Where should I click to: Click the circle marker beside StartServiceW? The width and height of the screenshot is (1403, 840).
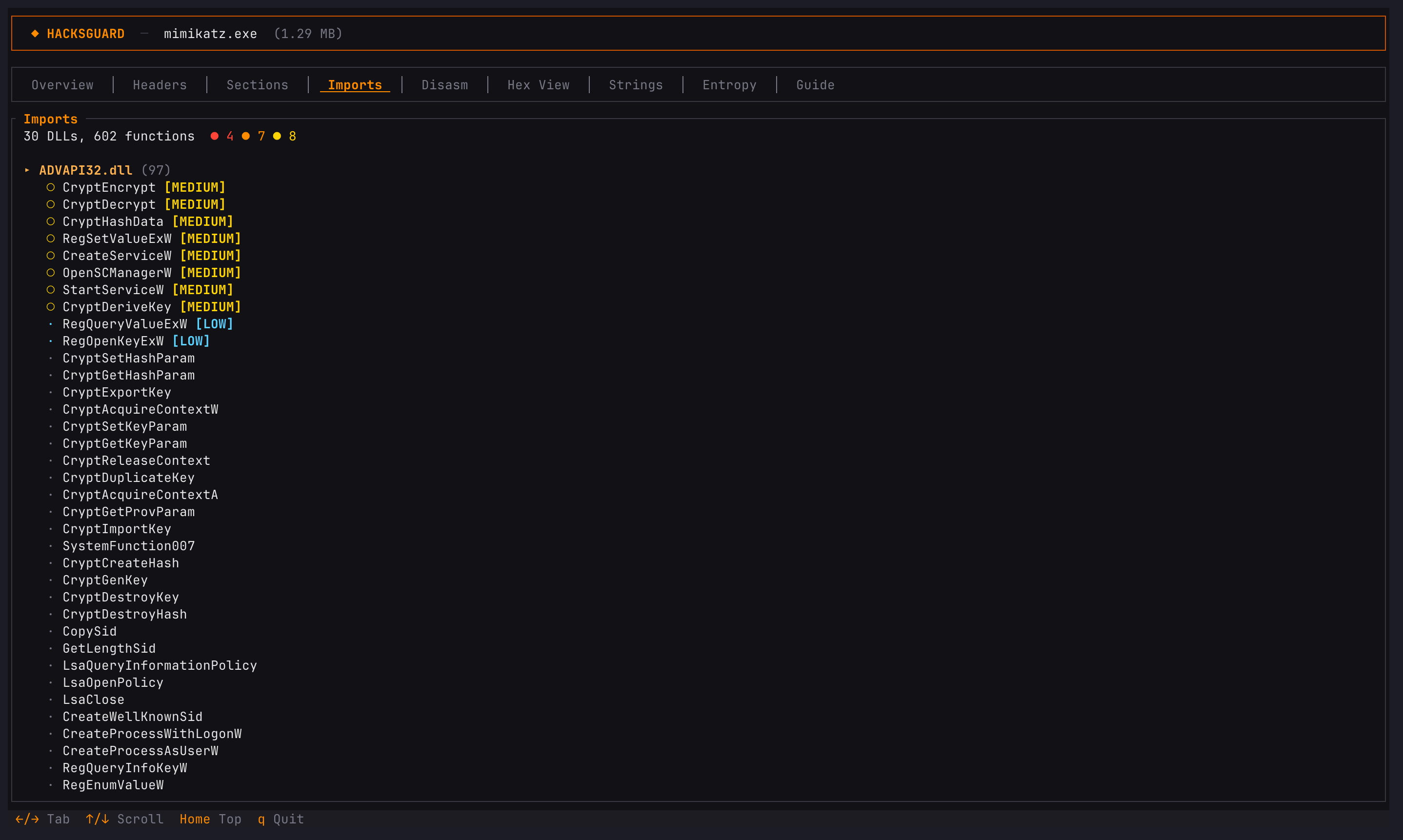[51, 290]
